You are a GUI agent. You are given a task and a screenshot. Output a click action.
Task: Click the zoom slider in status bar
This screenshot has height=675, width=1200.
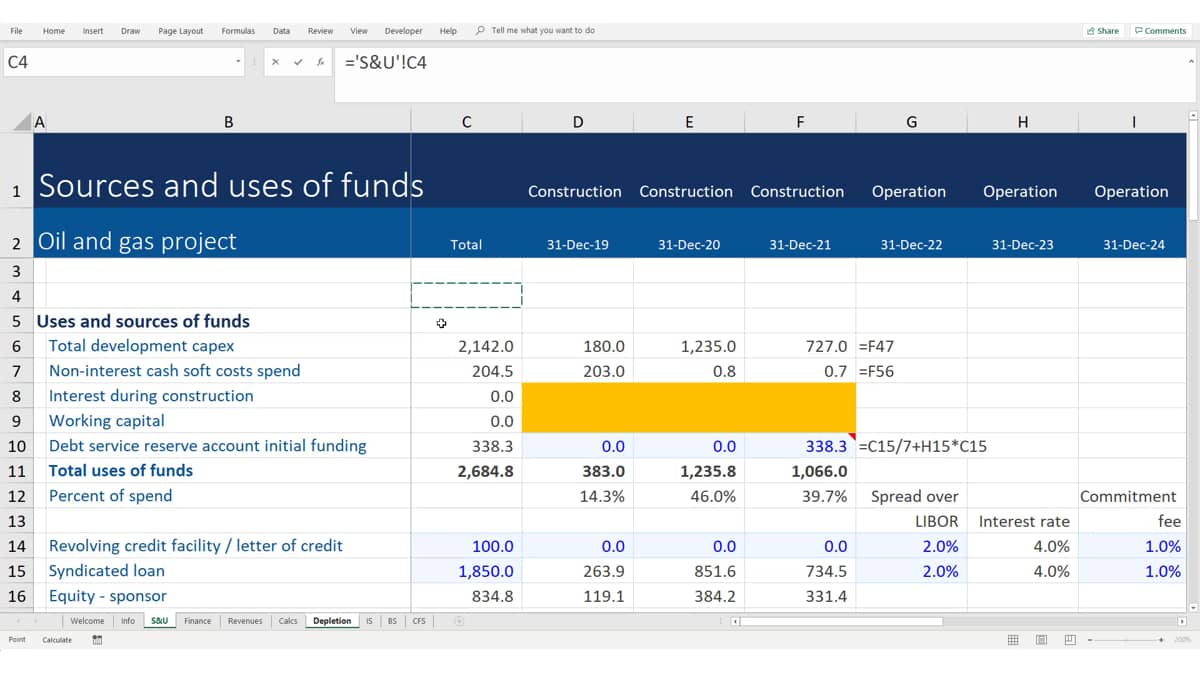point(1125,640)
